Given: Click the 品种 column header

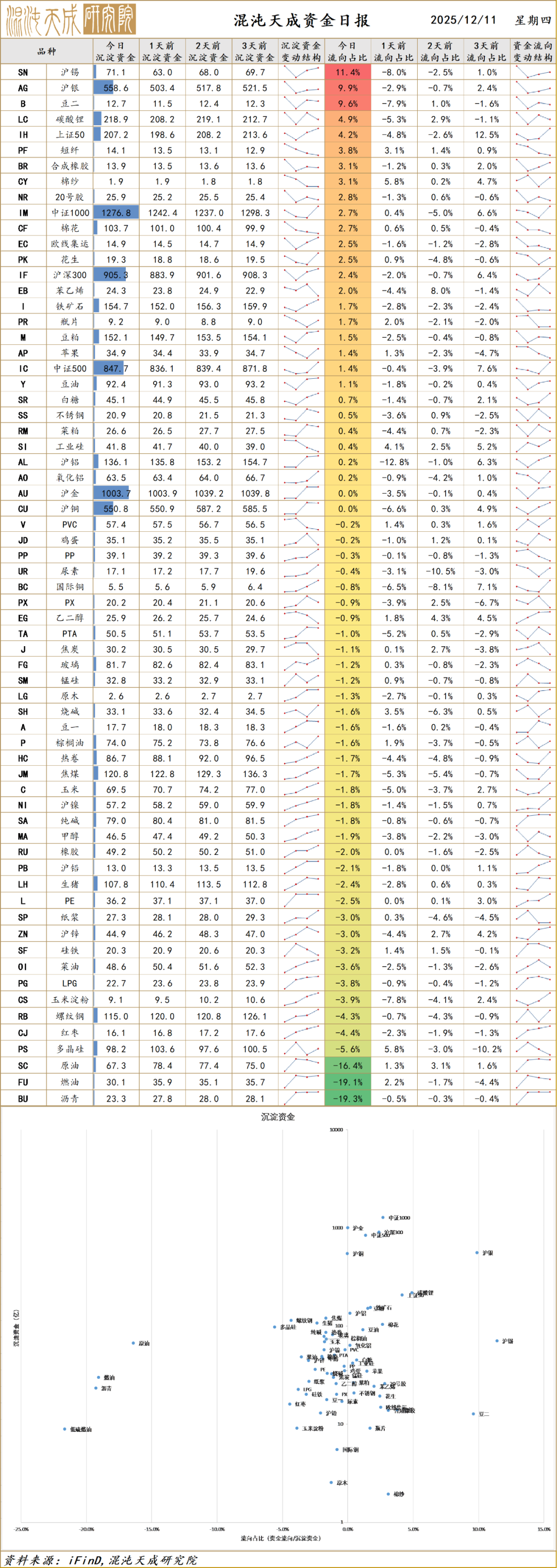Looking at the screenshot, I should pos(47,51).
